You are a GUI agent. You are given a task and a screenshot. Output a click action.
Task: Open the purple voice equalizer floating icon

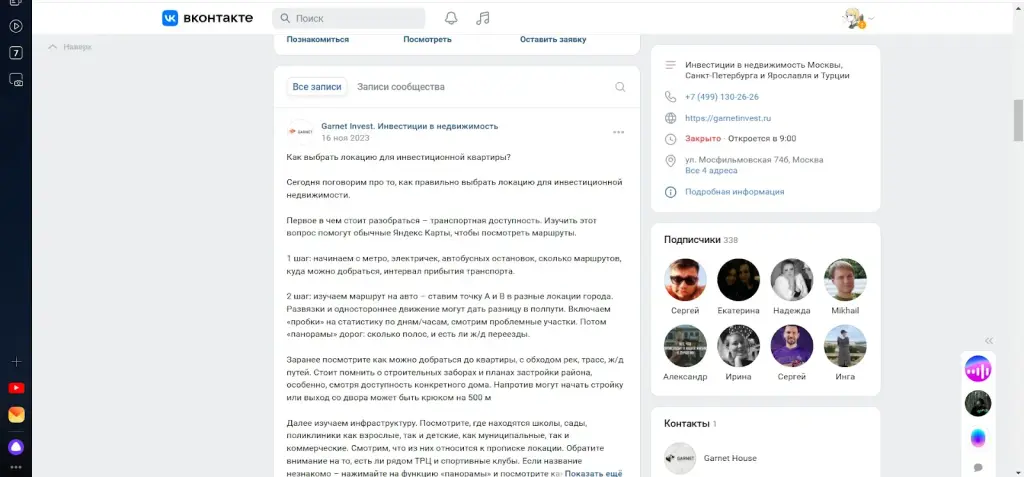click(x=978, y=369)
